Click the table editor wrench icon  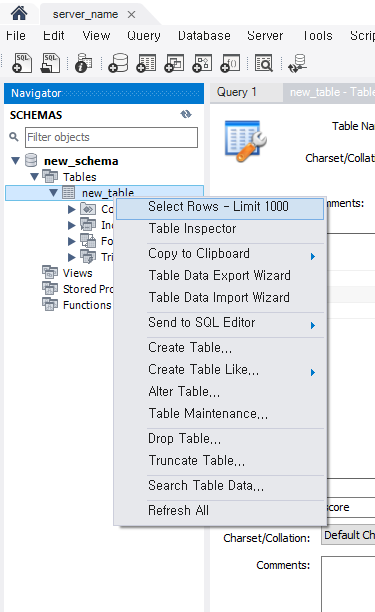pos(245,141)
